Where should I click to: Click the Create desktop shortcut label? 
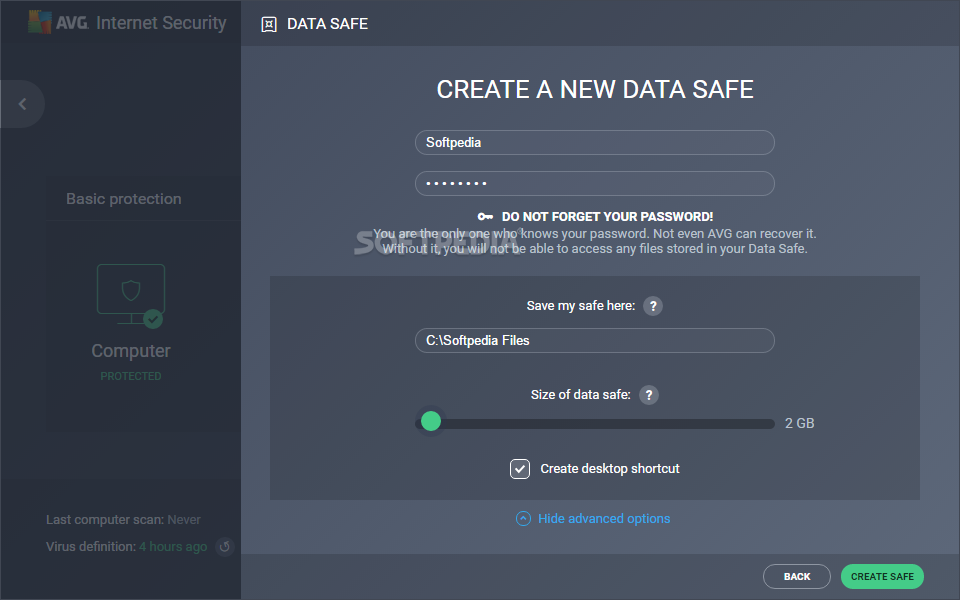[610, 469]
